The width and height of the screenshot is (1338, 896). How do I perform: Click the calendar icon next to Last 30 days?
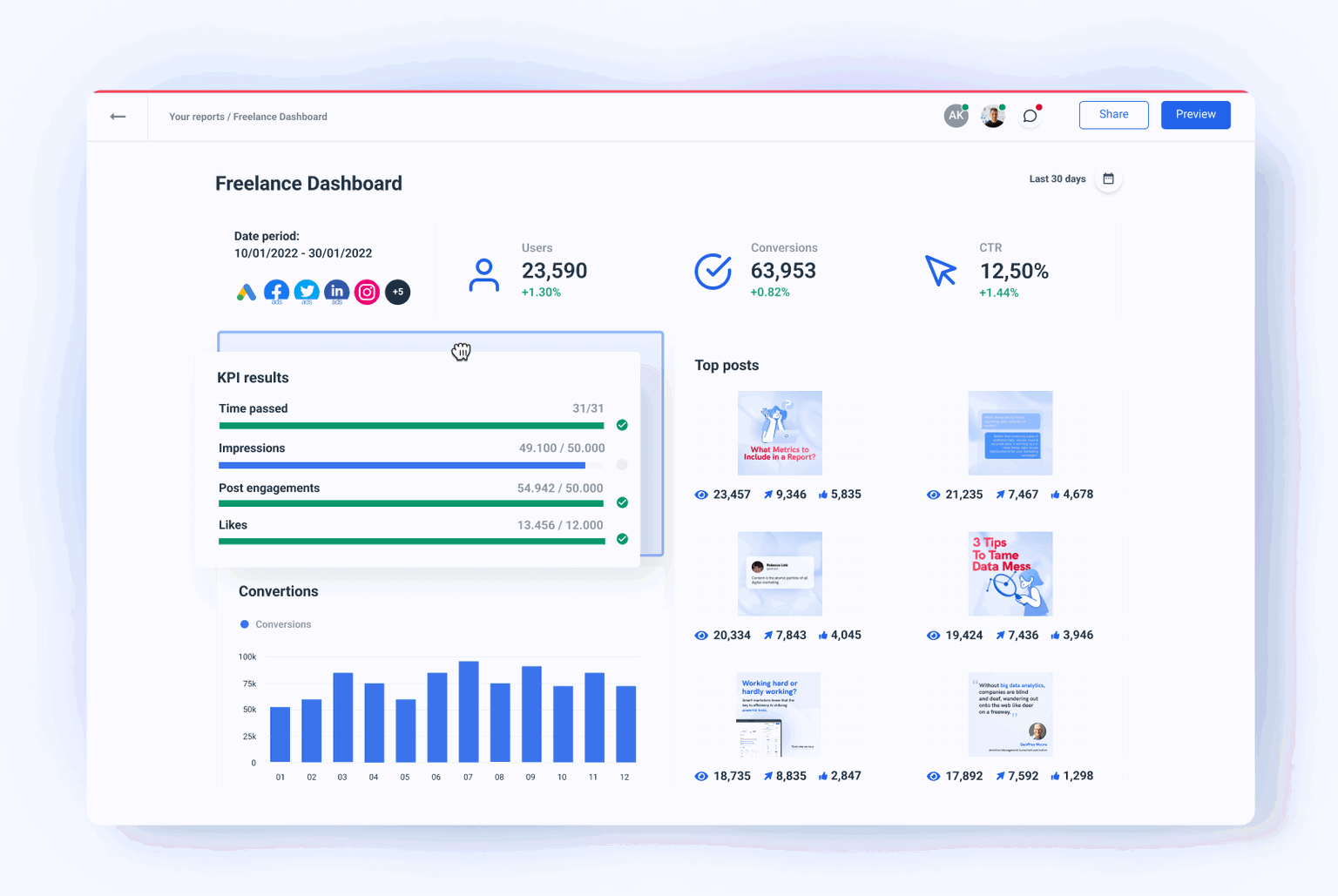1108,178
